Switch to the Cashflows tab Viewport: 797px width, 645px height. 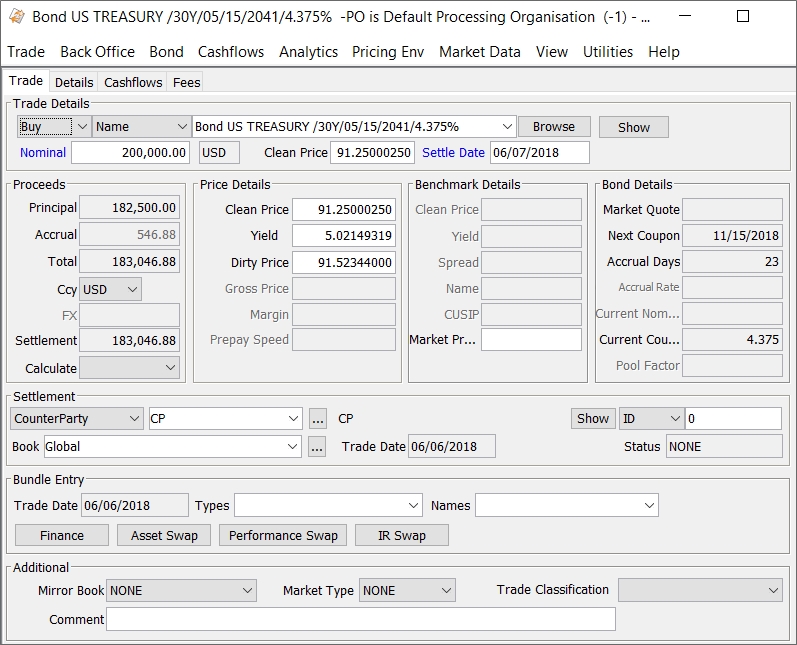click(133, 82)
